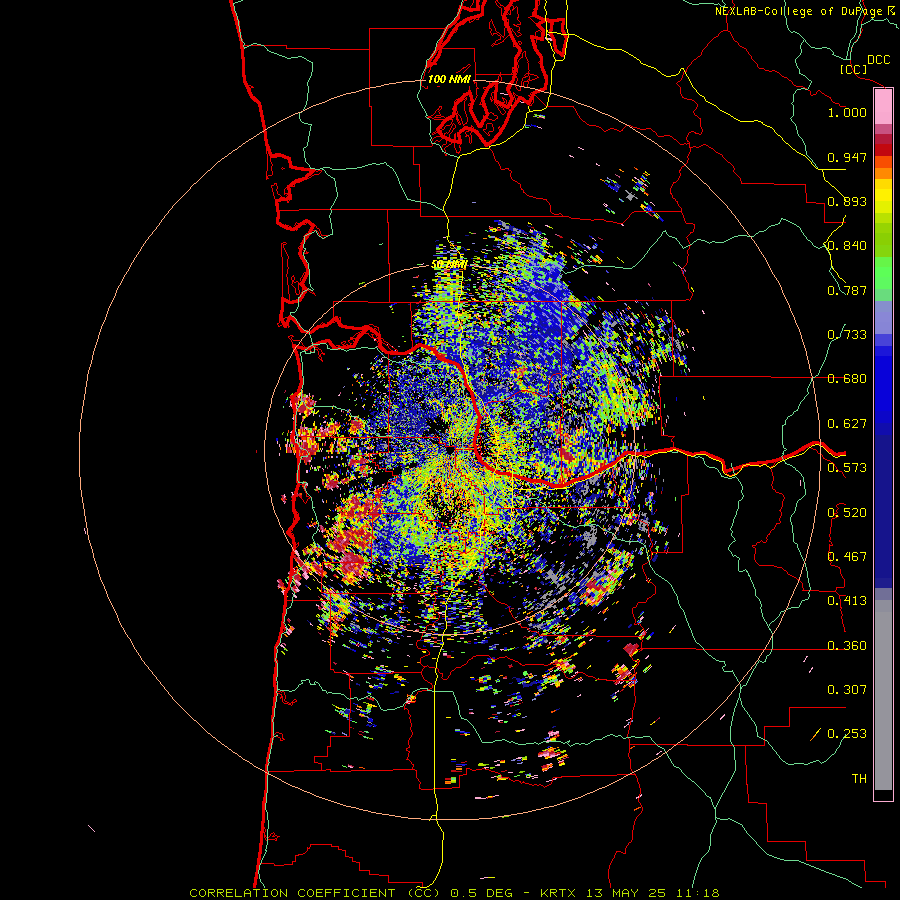900x900 pixels.
Task: Select the 0.573 scale value
Action: pos(847,468)
